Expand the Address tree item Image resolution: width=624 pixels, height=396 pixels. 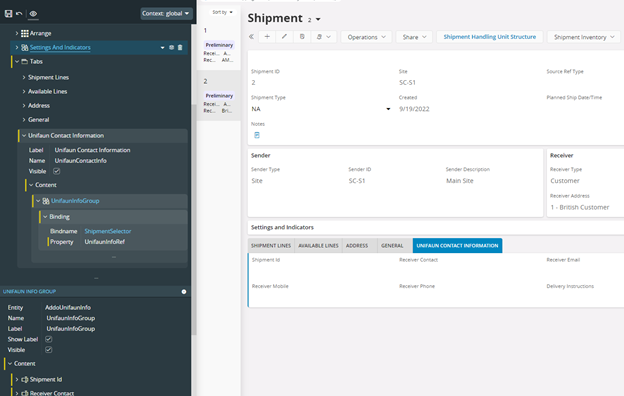click(24, 106)
